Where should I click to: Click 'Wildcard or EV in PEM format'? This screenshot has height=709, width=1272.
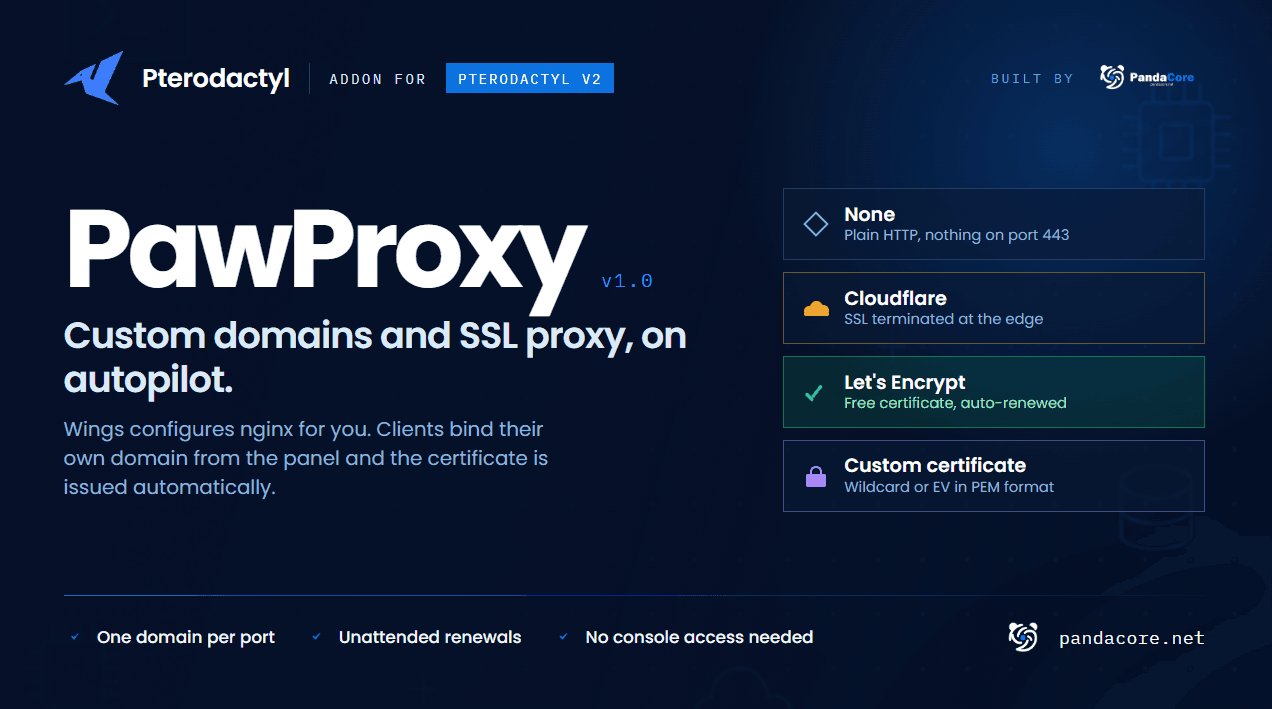[x=950, y=487]
